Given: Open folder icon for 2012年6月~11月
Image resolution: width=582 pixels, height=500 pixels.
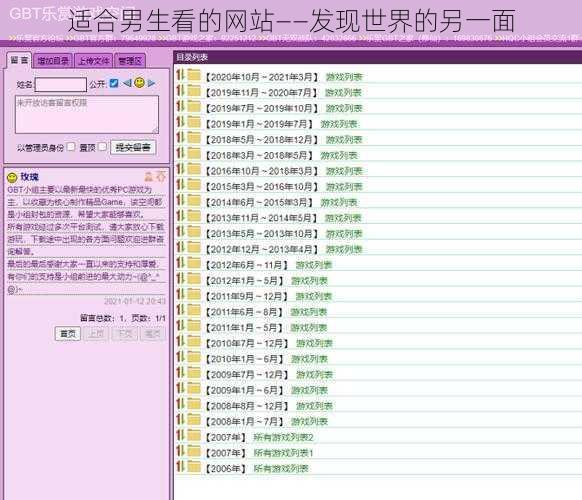Looking at the screenshot, I should click(x=194, y=263).
